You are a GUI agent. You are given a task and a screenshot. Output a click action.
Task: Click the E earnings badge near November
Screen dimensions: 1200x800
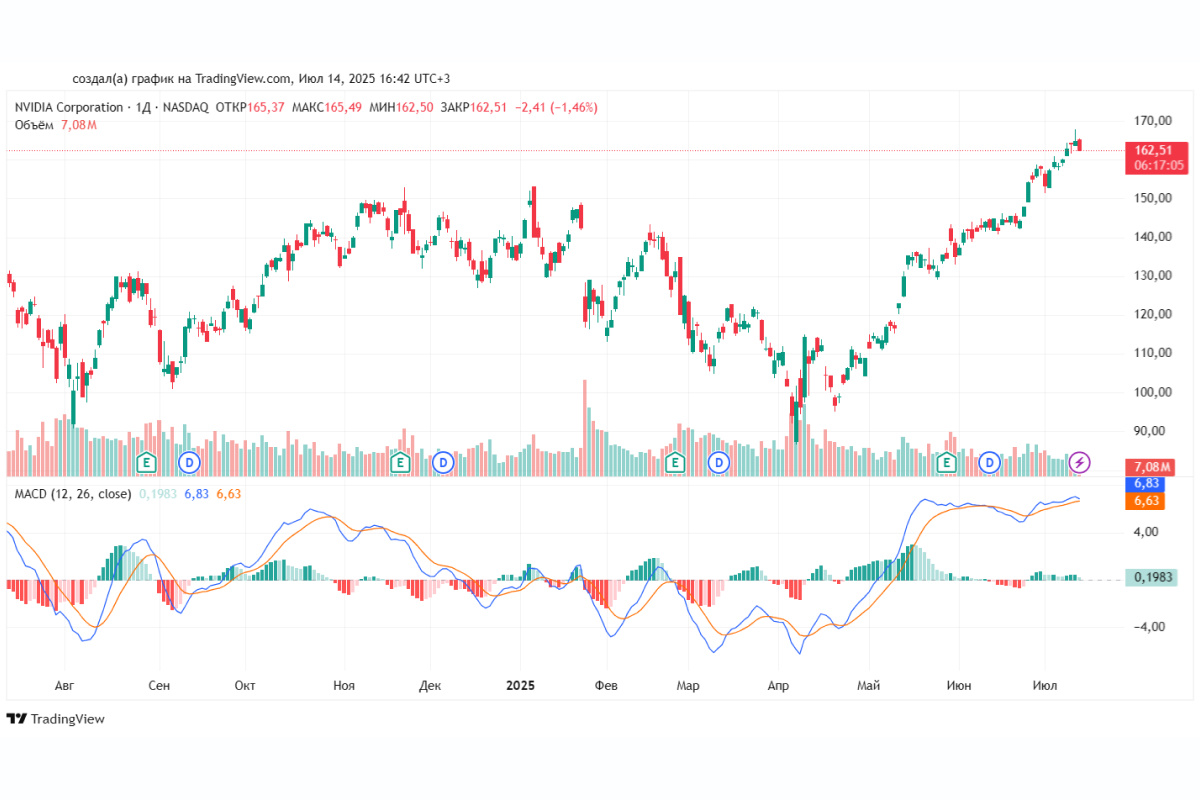tap(400, 462)
